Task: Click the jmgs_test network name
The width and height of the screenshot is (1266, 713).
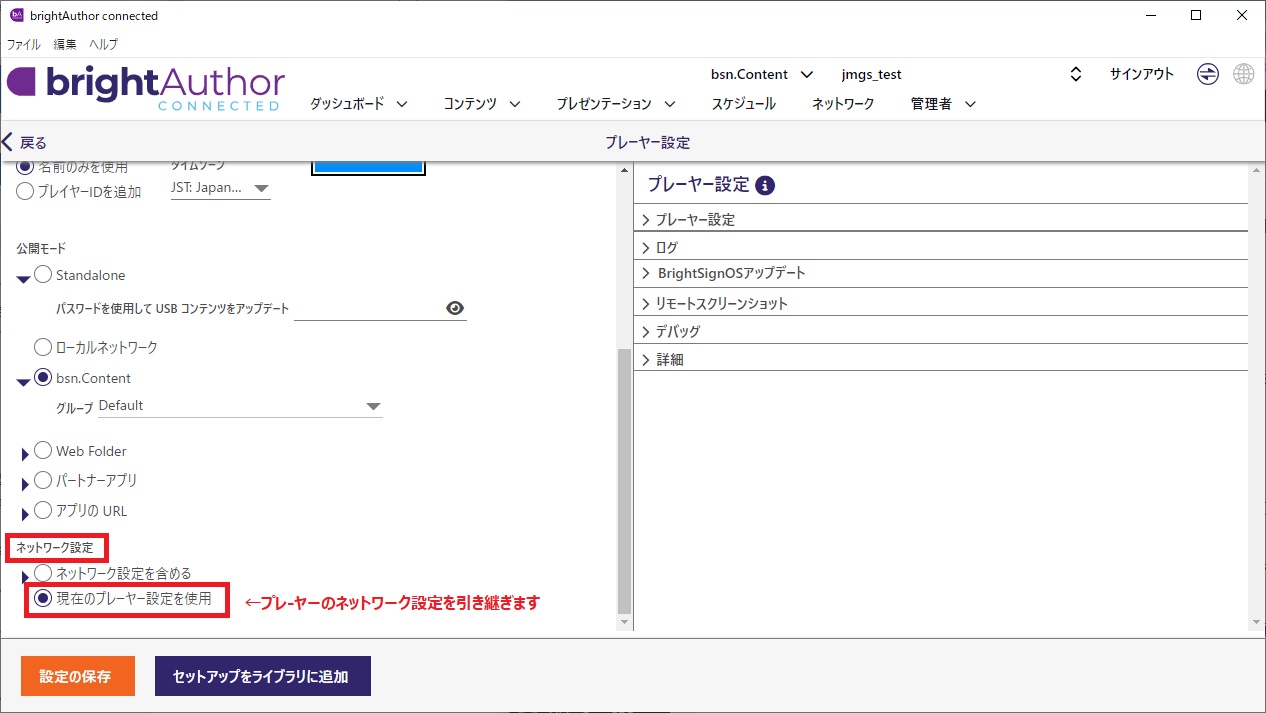Action: coord(872,74)
